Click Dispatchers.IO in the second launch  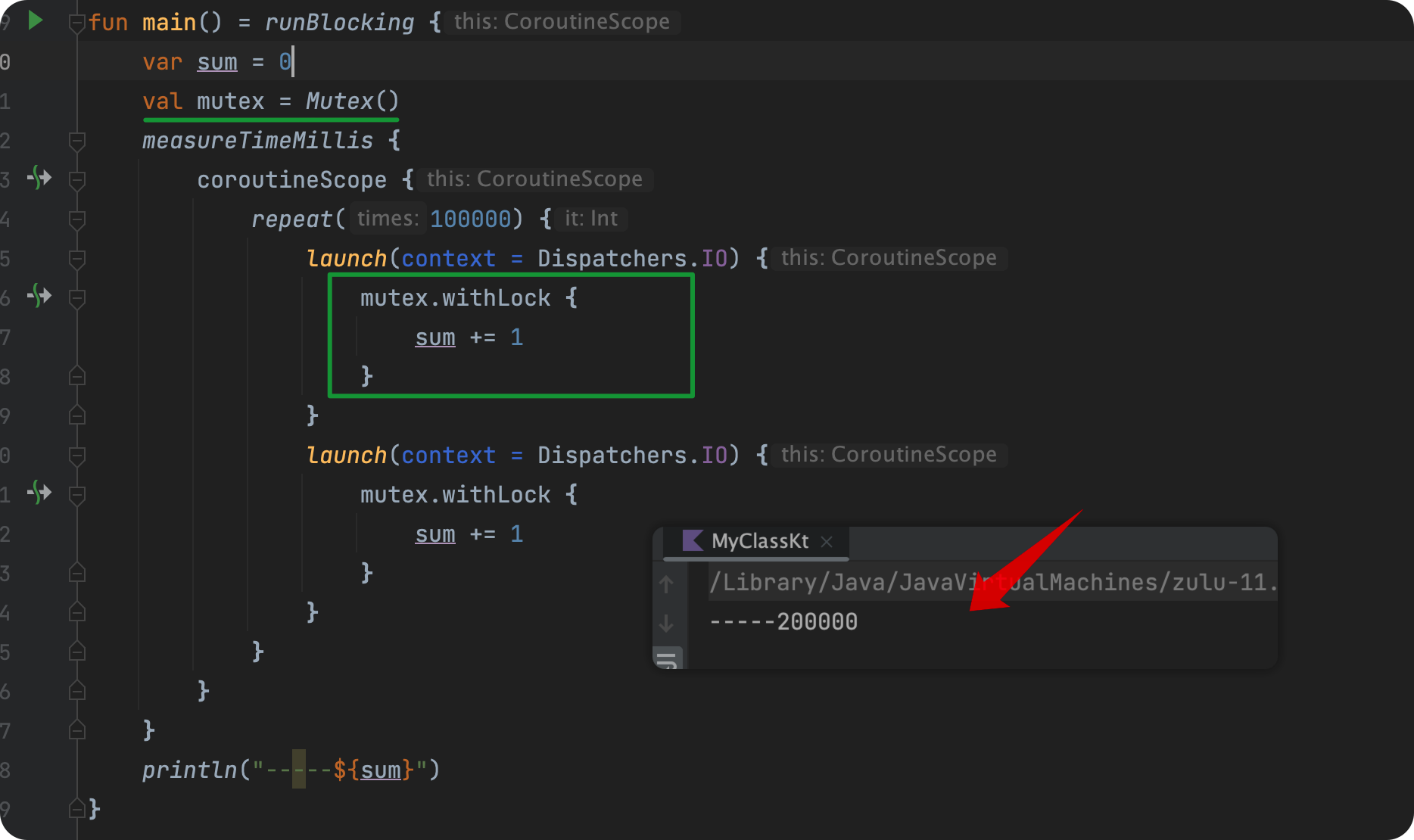pos(633,455)
